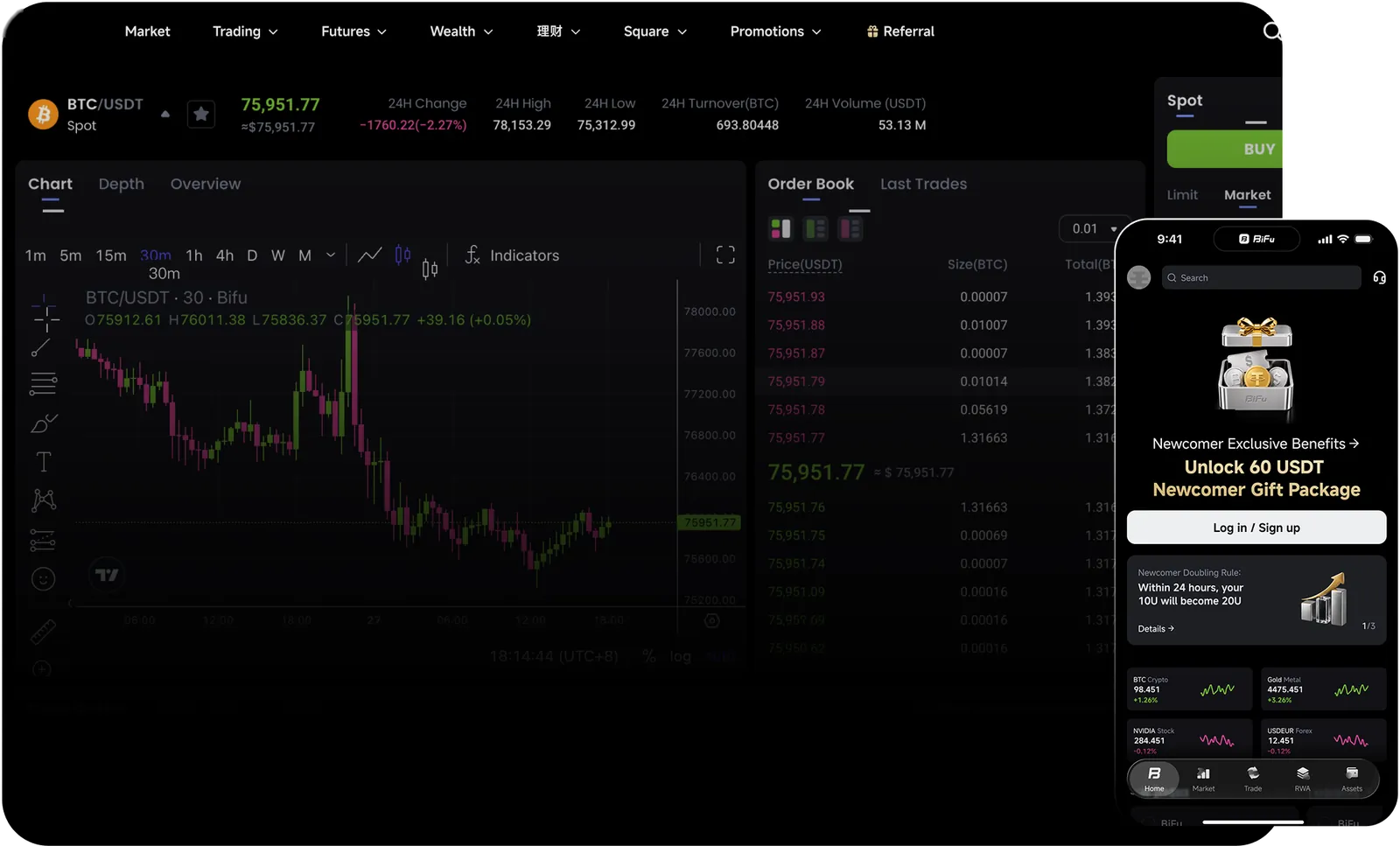Screen dimensions: 1400x846
Task: Tap Details link in Newcomer Doubling card
Action: pos(1156,628)
